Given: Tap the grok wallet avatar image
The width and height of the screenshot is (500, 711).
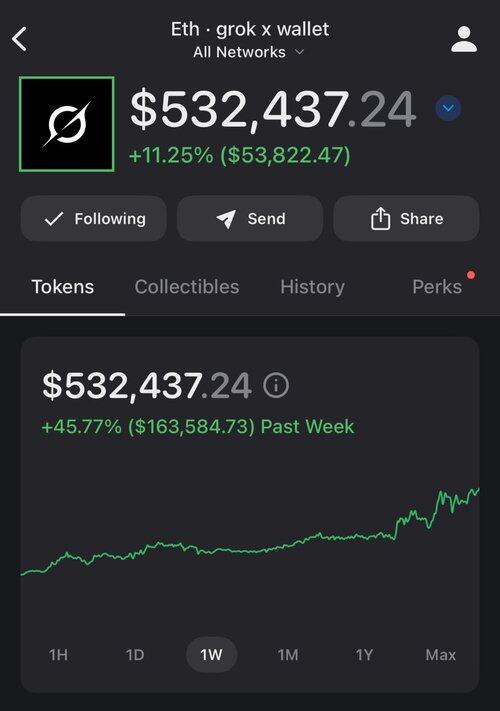Looking at the screenshot, I should coord(67,124).
